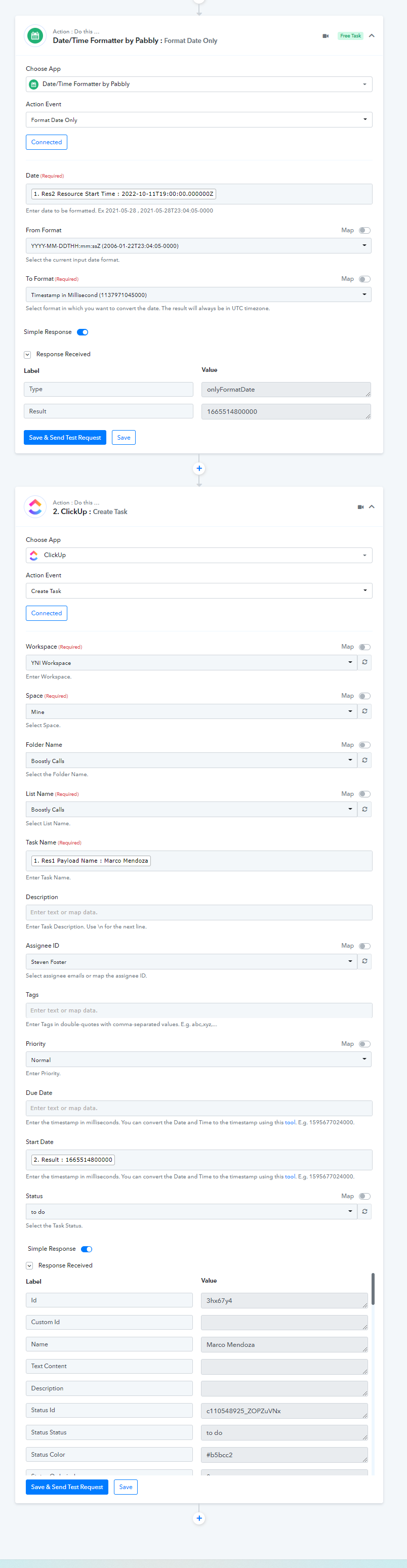Click the Id value 3hx67y4 field

(x=284, y=1301)
